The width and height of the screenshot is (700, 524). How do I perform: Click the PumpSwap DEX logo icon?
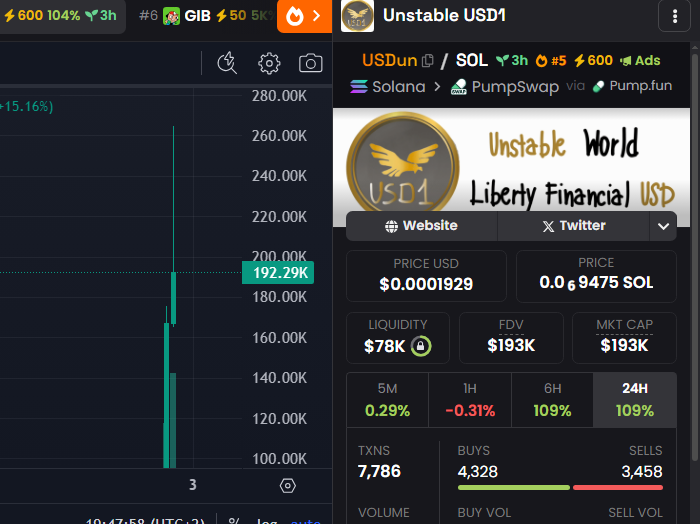tap(458, 86)
